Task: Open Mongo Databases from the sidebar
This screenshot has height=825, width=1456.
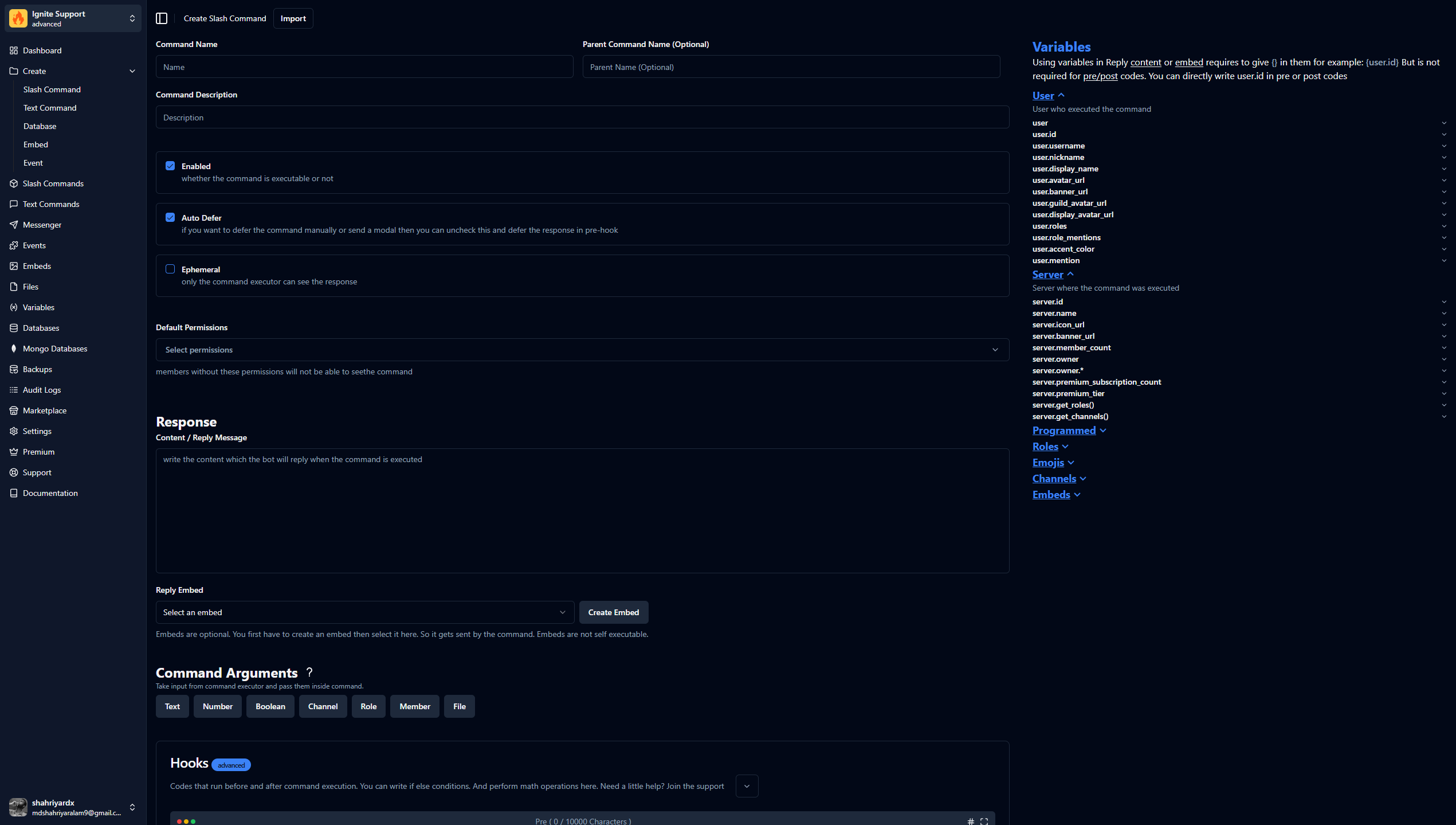Action: [55, 348]
